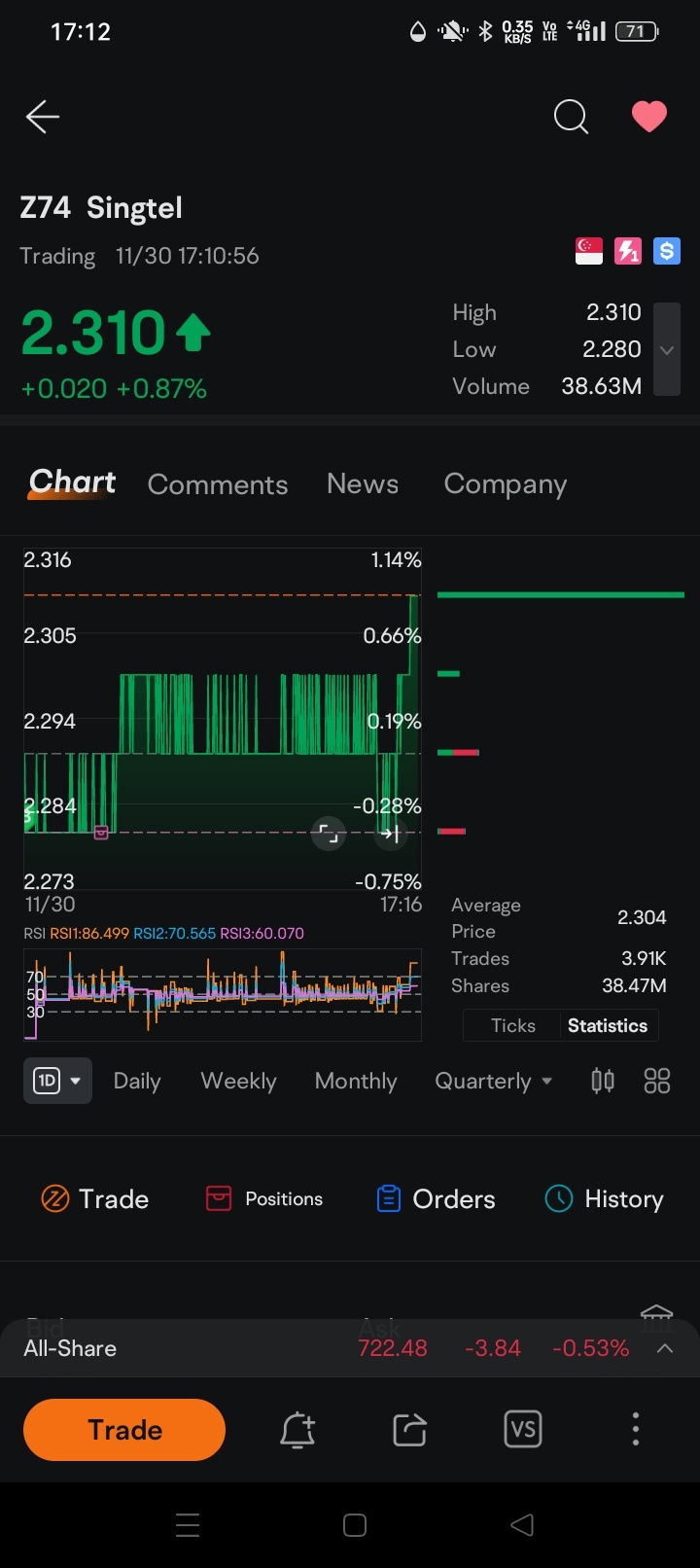The height and width of the screenshot is (1568, 700).
Task: Tap the RSI indicator chart
Action: coord(223,994)
